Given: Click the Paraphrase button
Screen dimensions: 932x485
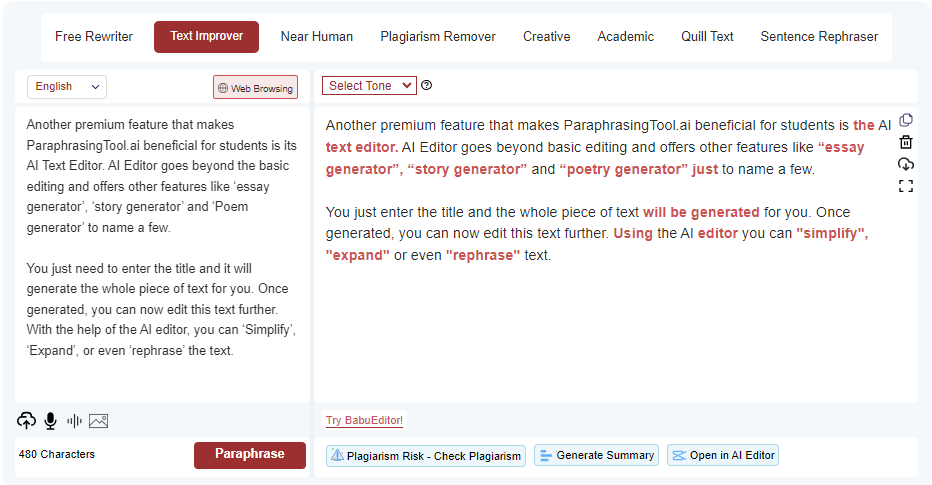Looking at the screenshot, I should pos(250,455).
